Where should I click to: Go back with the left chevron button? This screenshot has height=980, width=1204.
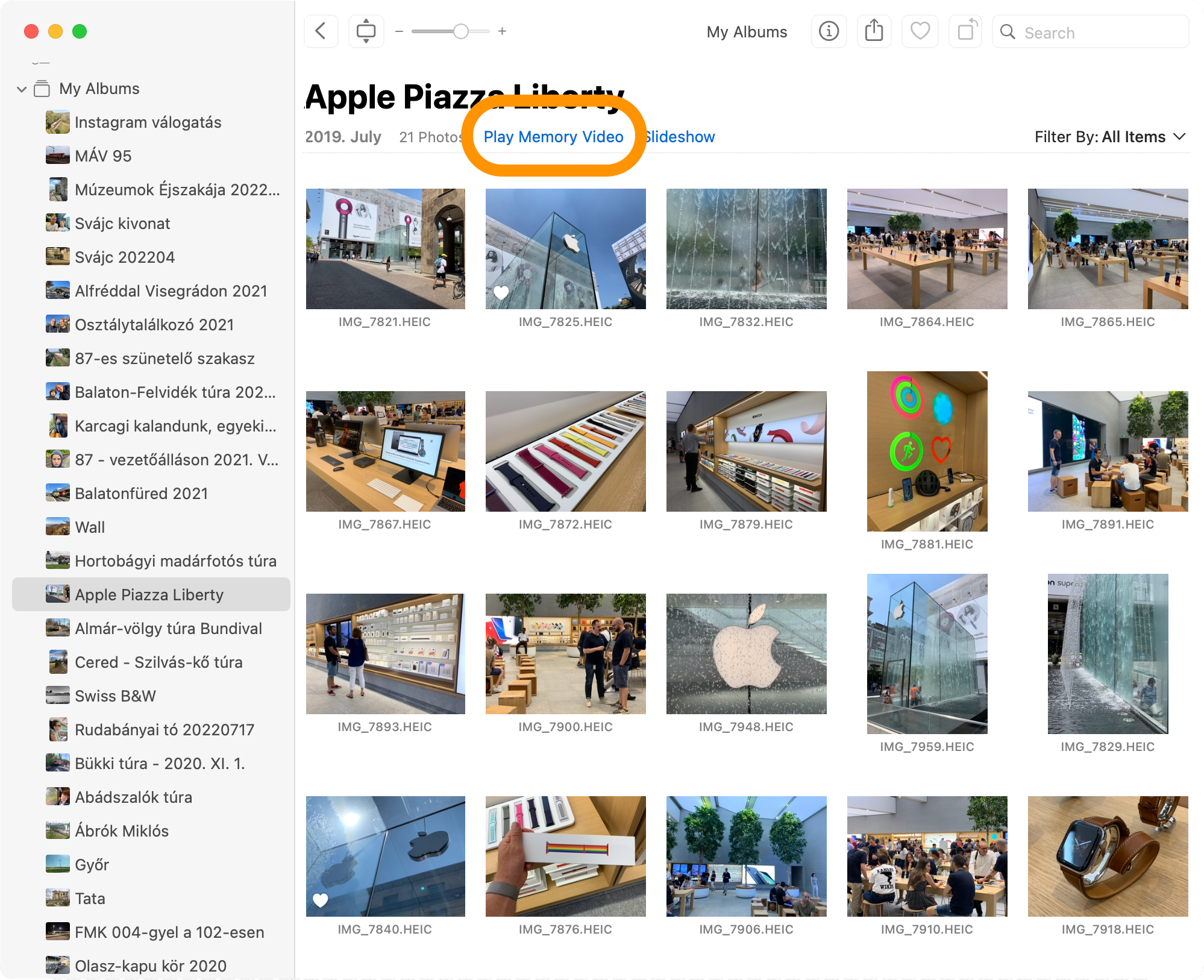[321, 31]
